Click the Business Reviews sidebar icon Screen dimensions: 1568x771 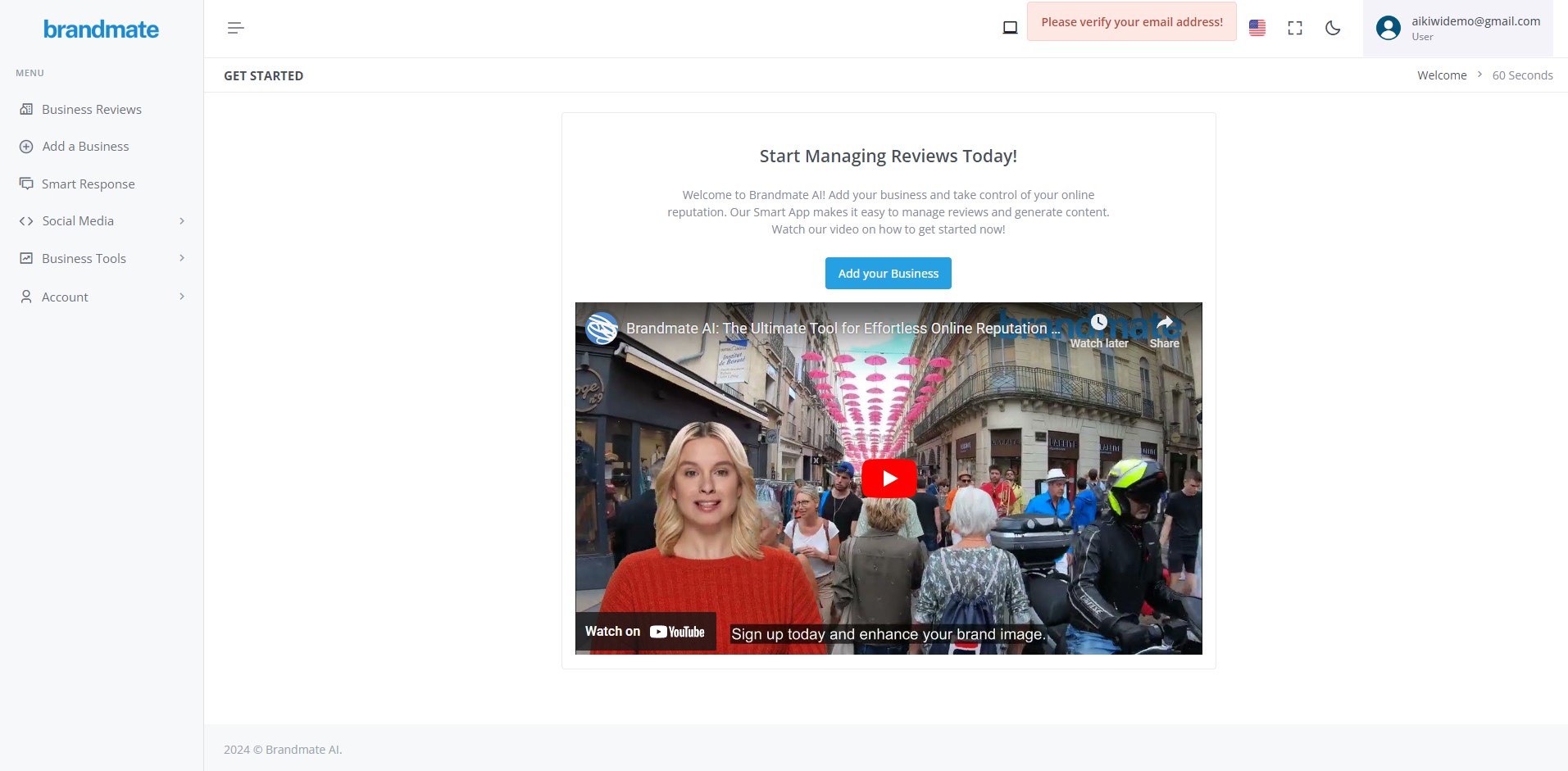(x=26, y=109)
